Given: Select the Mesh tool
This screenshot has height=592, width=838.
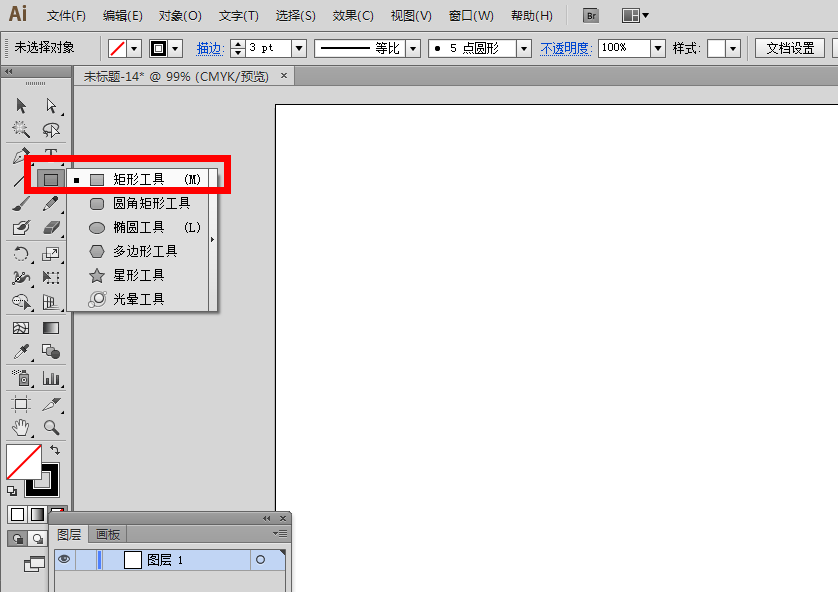Looking at the screenshot, I should pyautogui.click(x=21, y=328).
